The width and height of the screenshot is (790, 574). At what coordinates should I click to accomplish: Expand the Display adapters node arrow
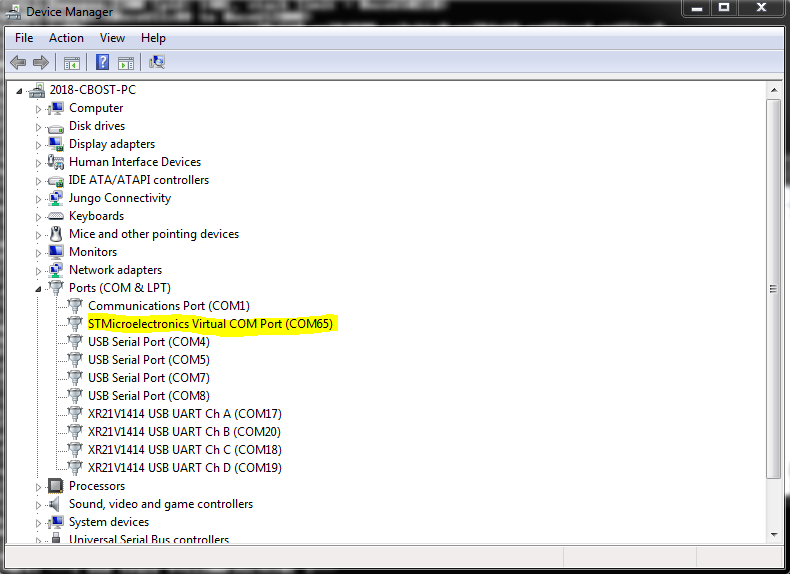coord(38,145)
